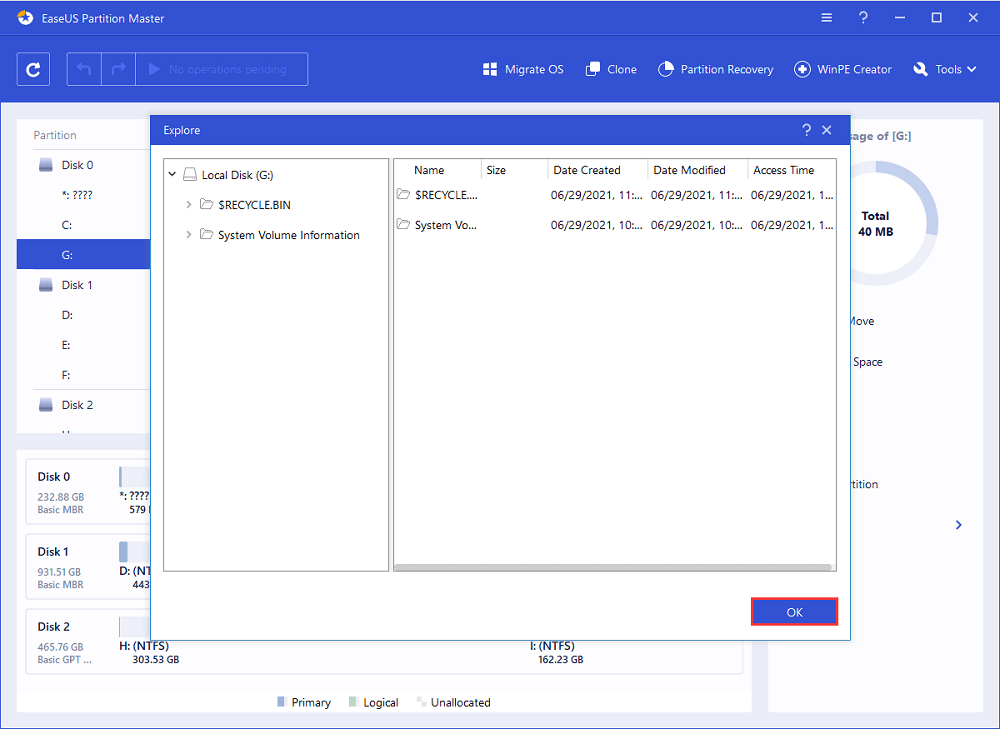1000x729 pixels.
Task: Expand the $RECYCLE.BIN tree folder
Action: [189, 205]
